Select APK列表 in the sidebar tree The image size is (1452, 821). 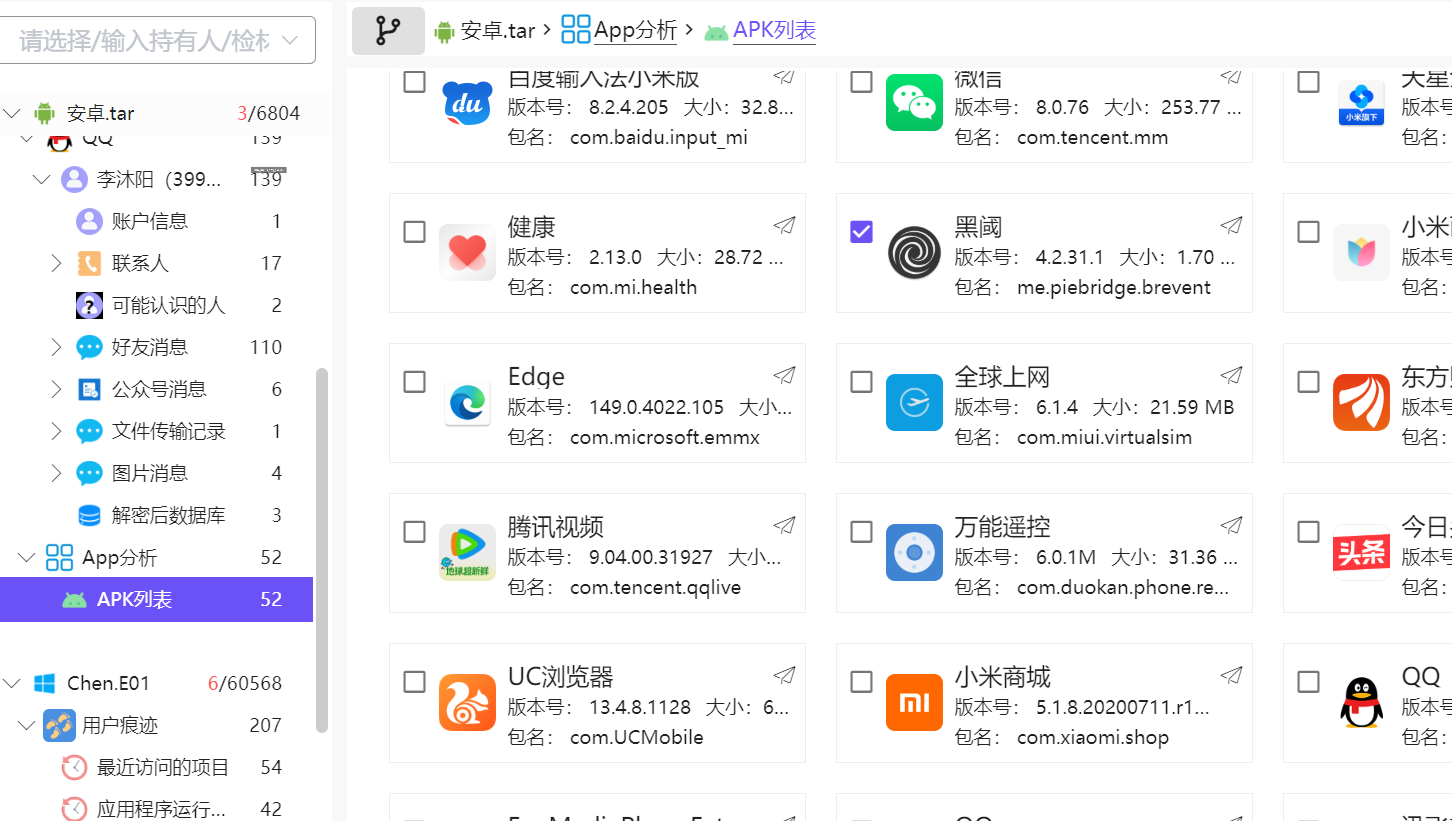tap(156, 599)
